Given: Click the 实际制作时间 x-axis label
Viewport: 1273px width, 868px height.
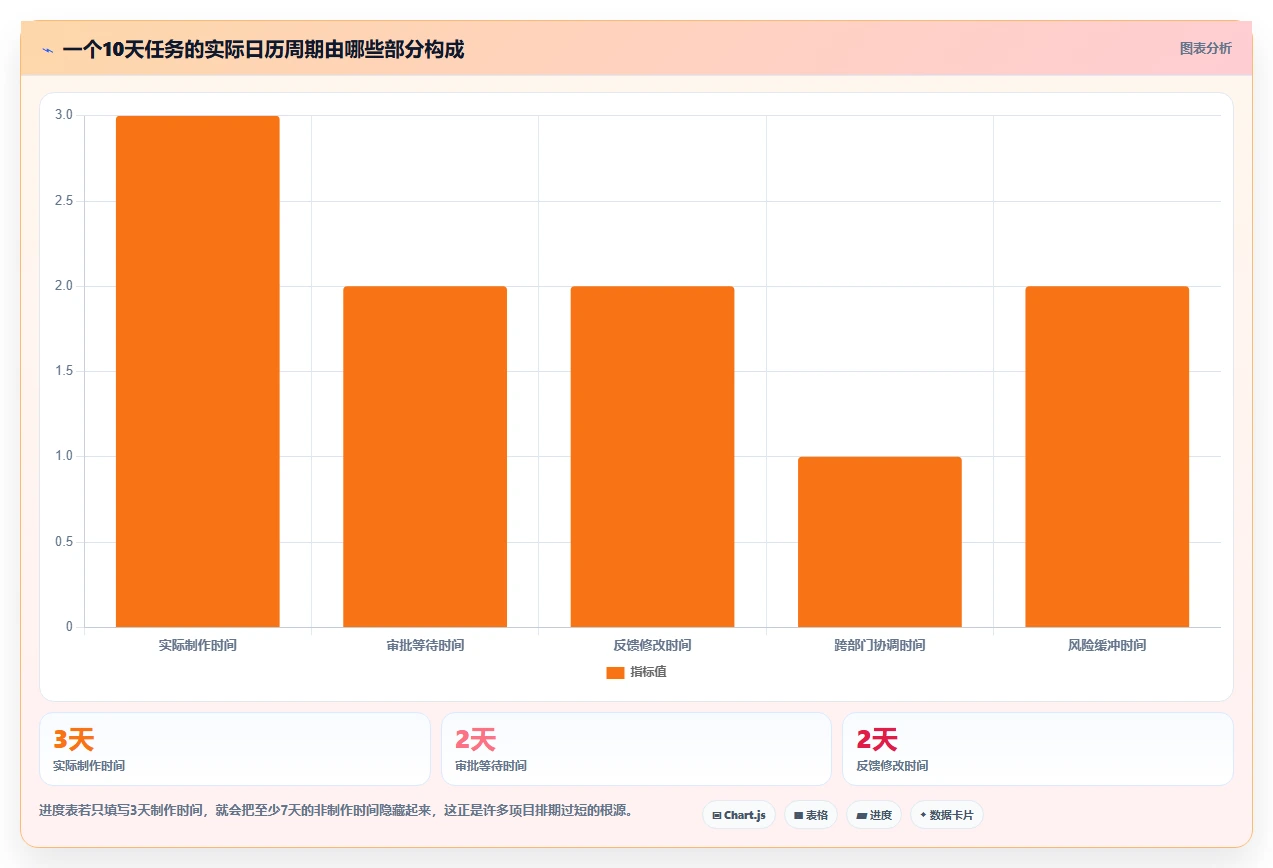Looking at the screenshot, I should click(x=198, y=645).
